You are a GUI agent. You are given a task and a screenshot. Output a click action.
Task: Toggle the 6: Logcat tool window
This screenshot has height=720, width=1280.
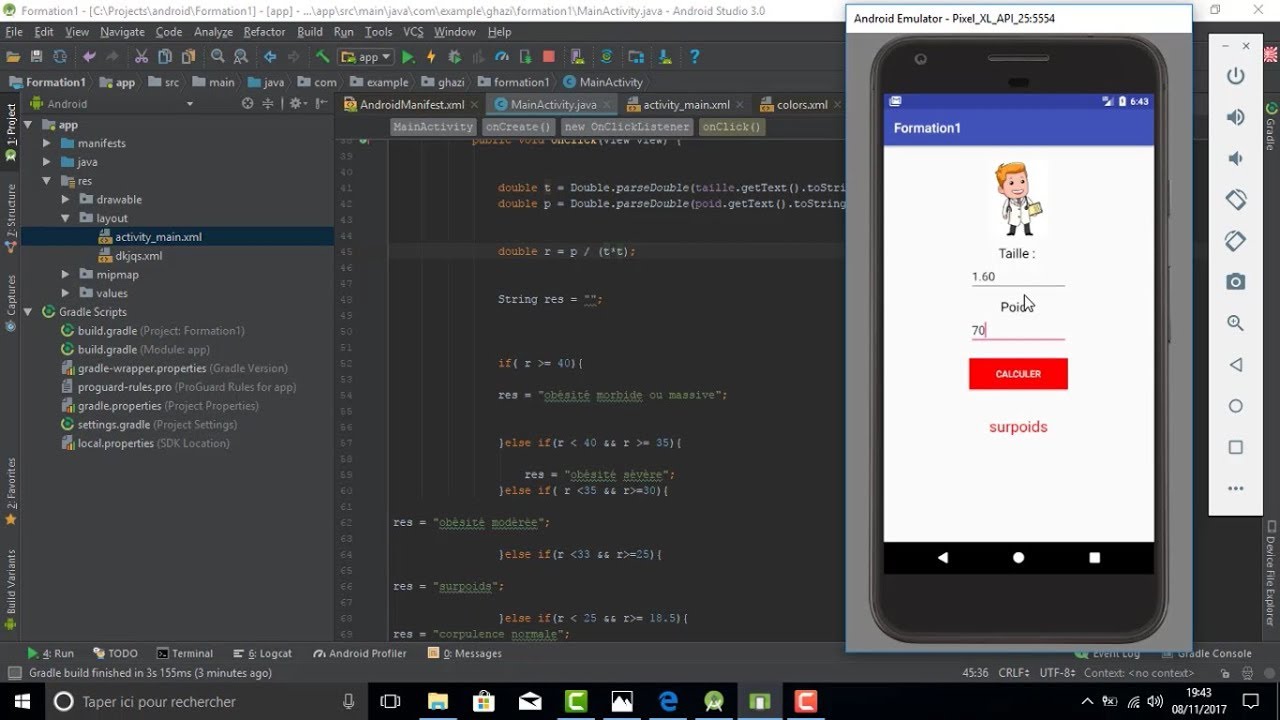(262, 653)
